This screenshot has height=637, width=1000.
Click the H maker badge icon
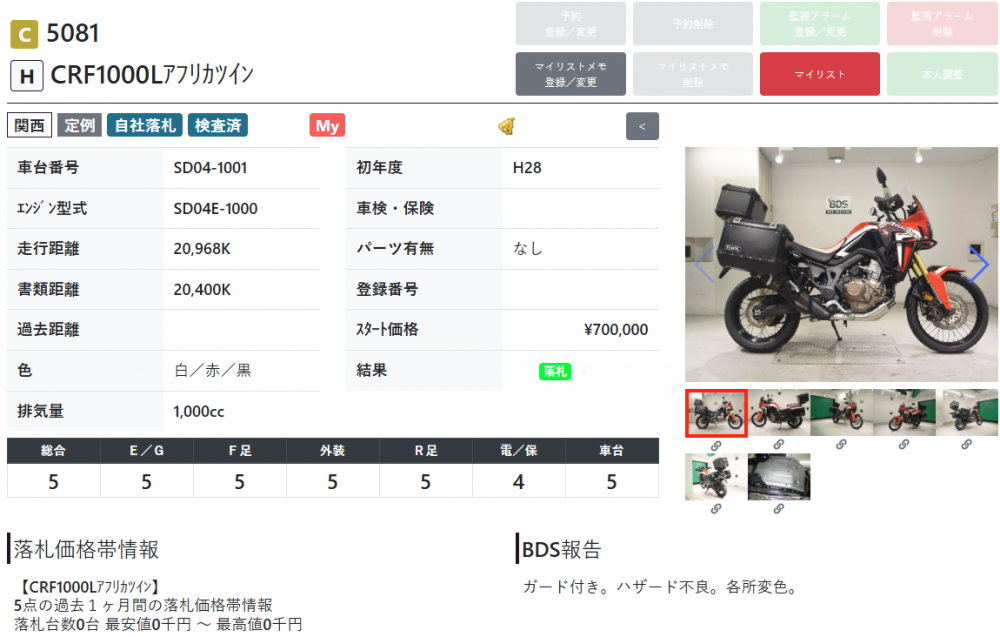[25, 75]
